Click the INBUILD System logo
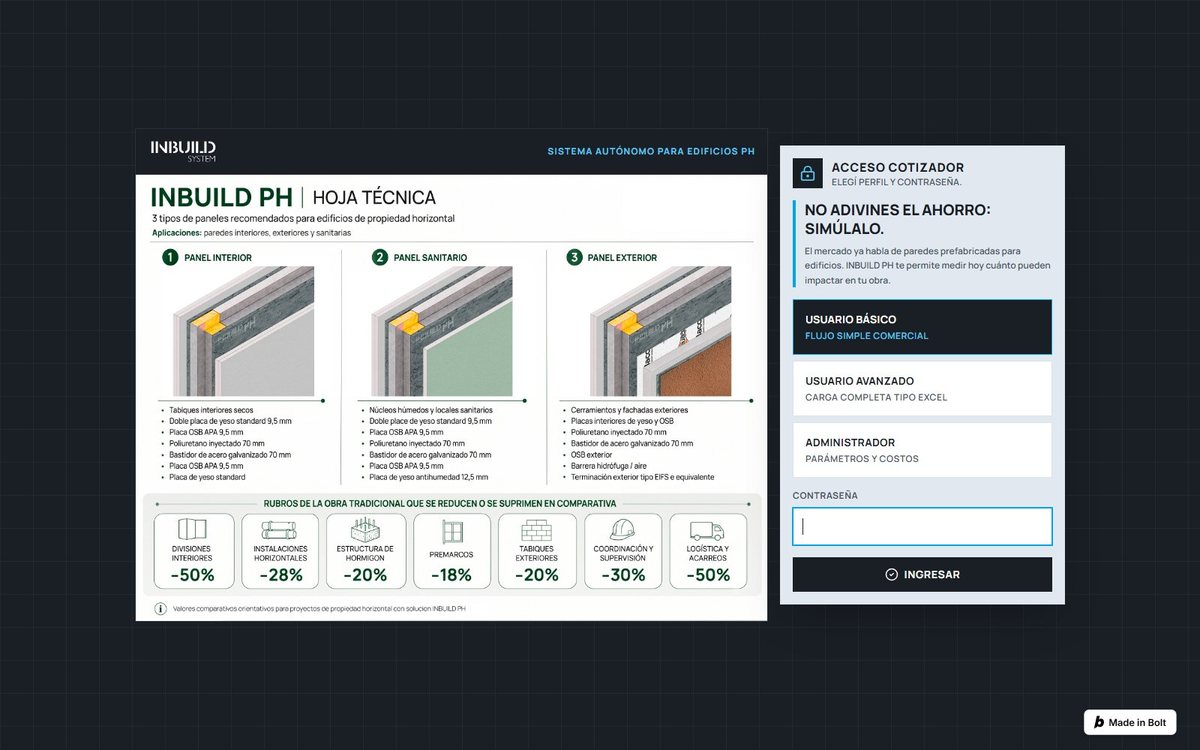Image resolution: width=1200 pixels, height=750 pixels. click(183, 151)
